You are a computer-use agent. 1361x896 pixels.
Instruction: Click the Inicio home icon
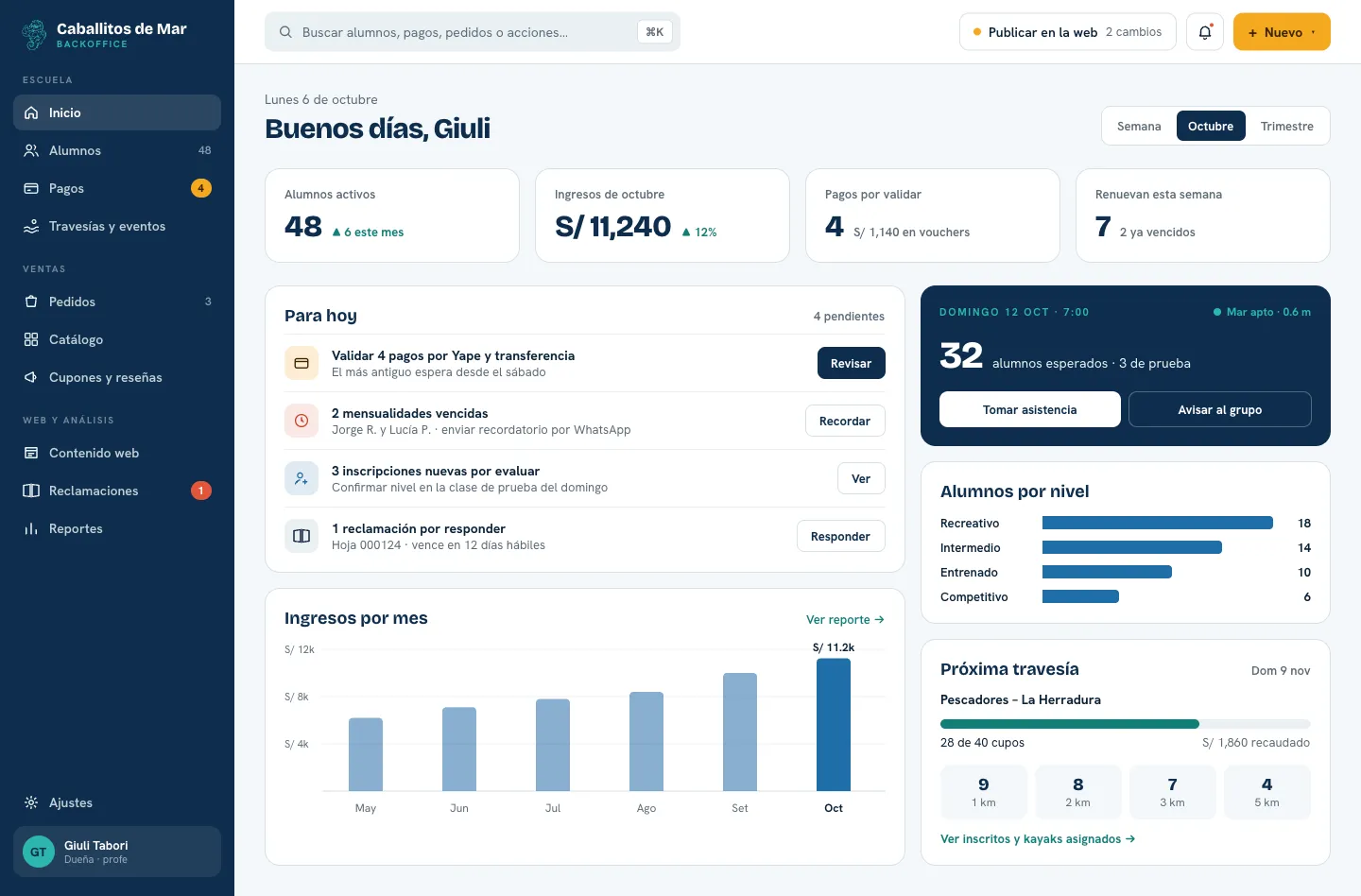[31, 112]
